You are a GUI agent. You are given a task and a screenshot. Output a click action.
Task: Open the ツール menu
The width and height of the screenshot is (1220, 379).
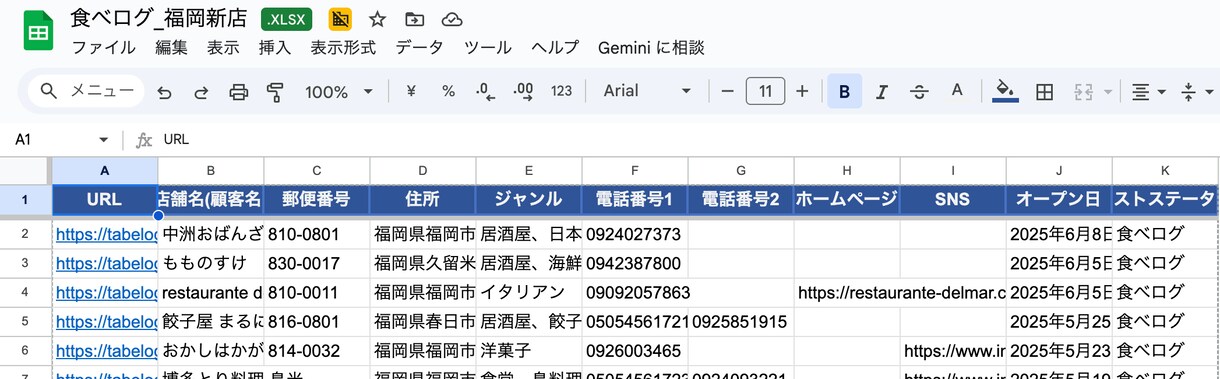click(x=488, y=47)
